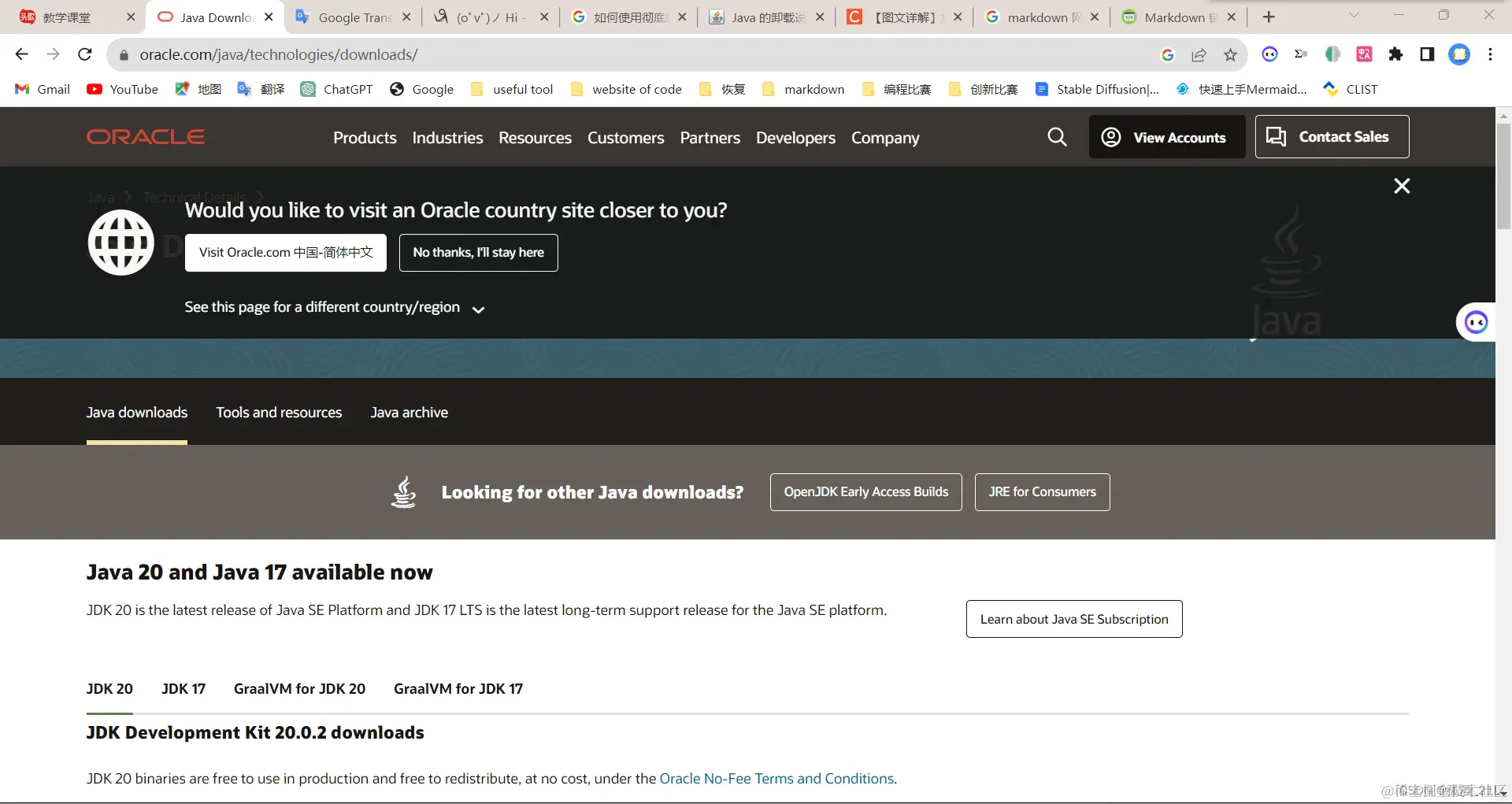The height and width of the screenshot is (804, 1512).
Task: Switch to JDK 20 tab
Action: 109,689
